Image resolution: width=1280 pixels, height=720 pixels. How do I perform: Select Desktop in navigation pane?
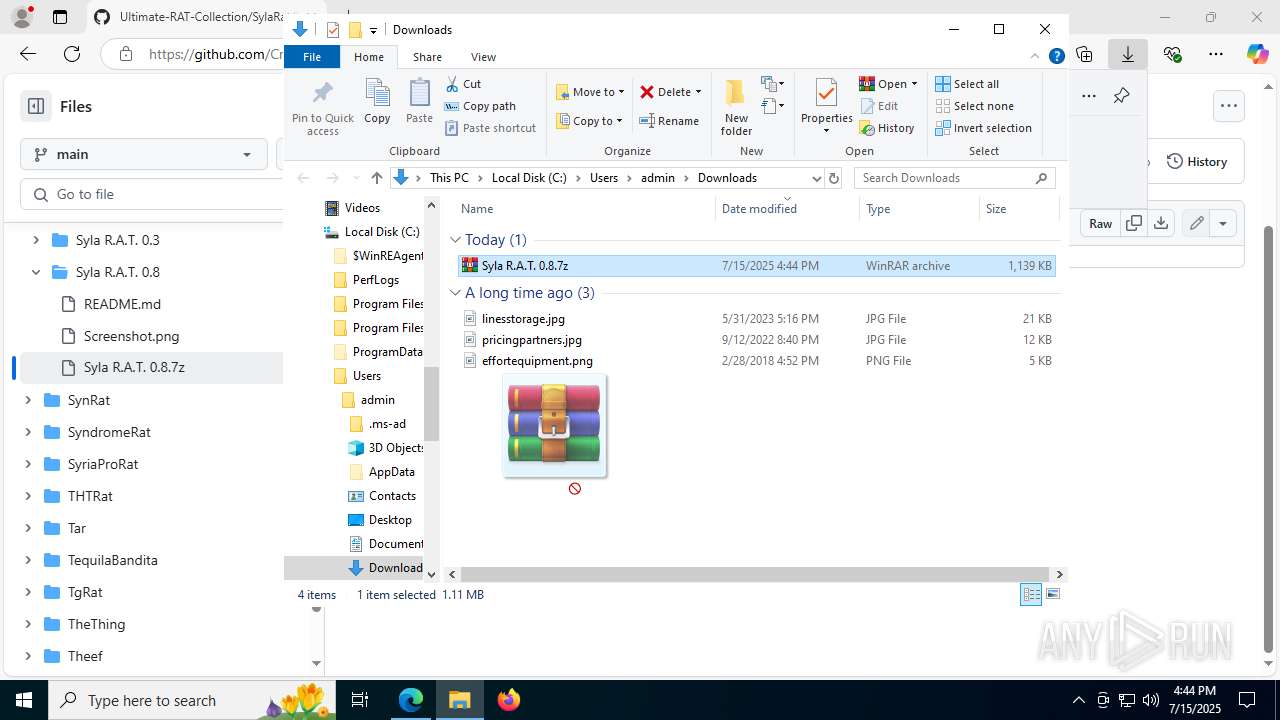pyautogui.click(x=389, y=520)
